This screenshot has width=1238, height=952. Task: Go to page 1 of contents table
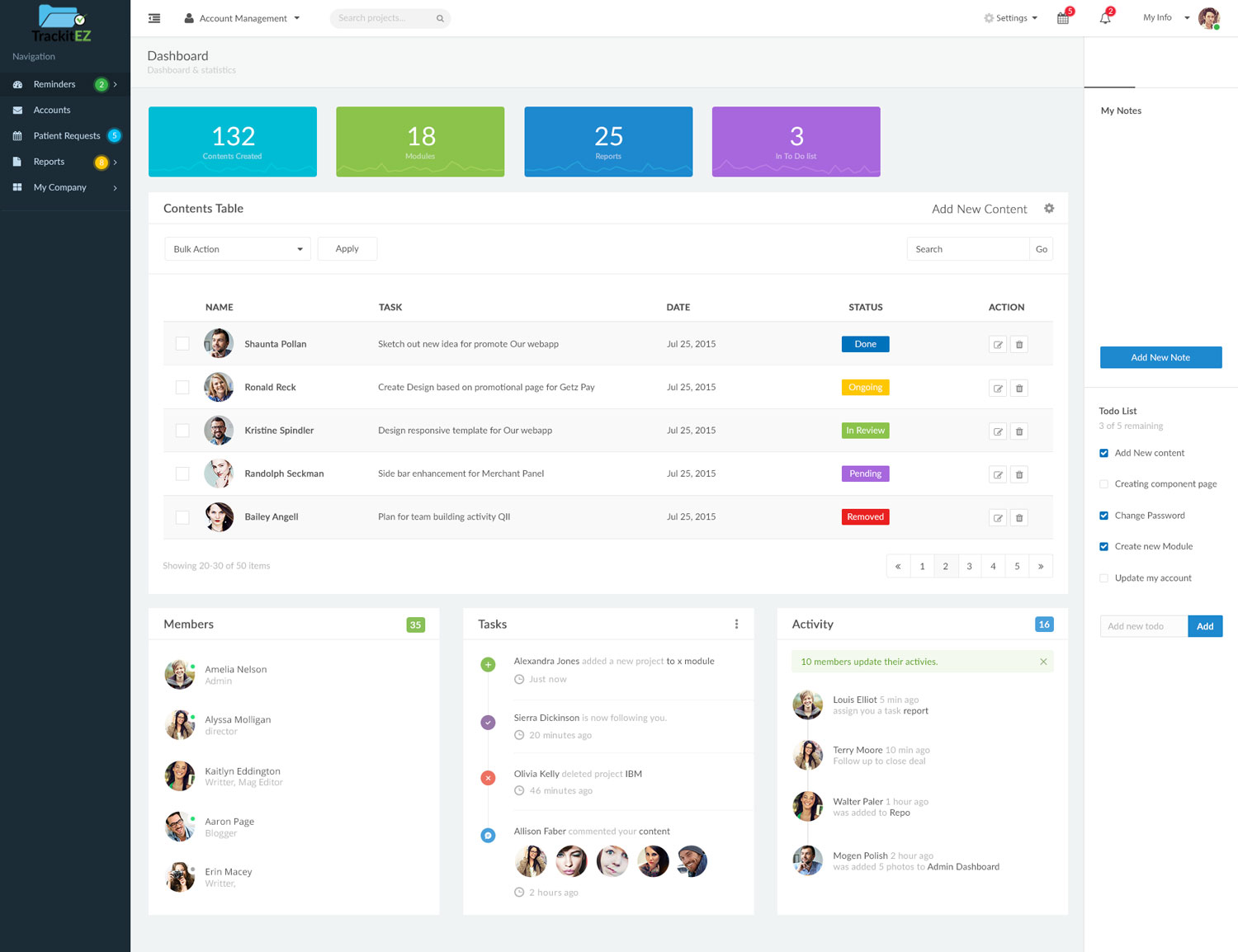pyautogui.click(x=922, y=566)
